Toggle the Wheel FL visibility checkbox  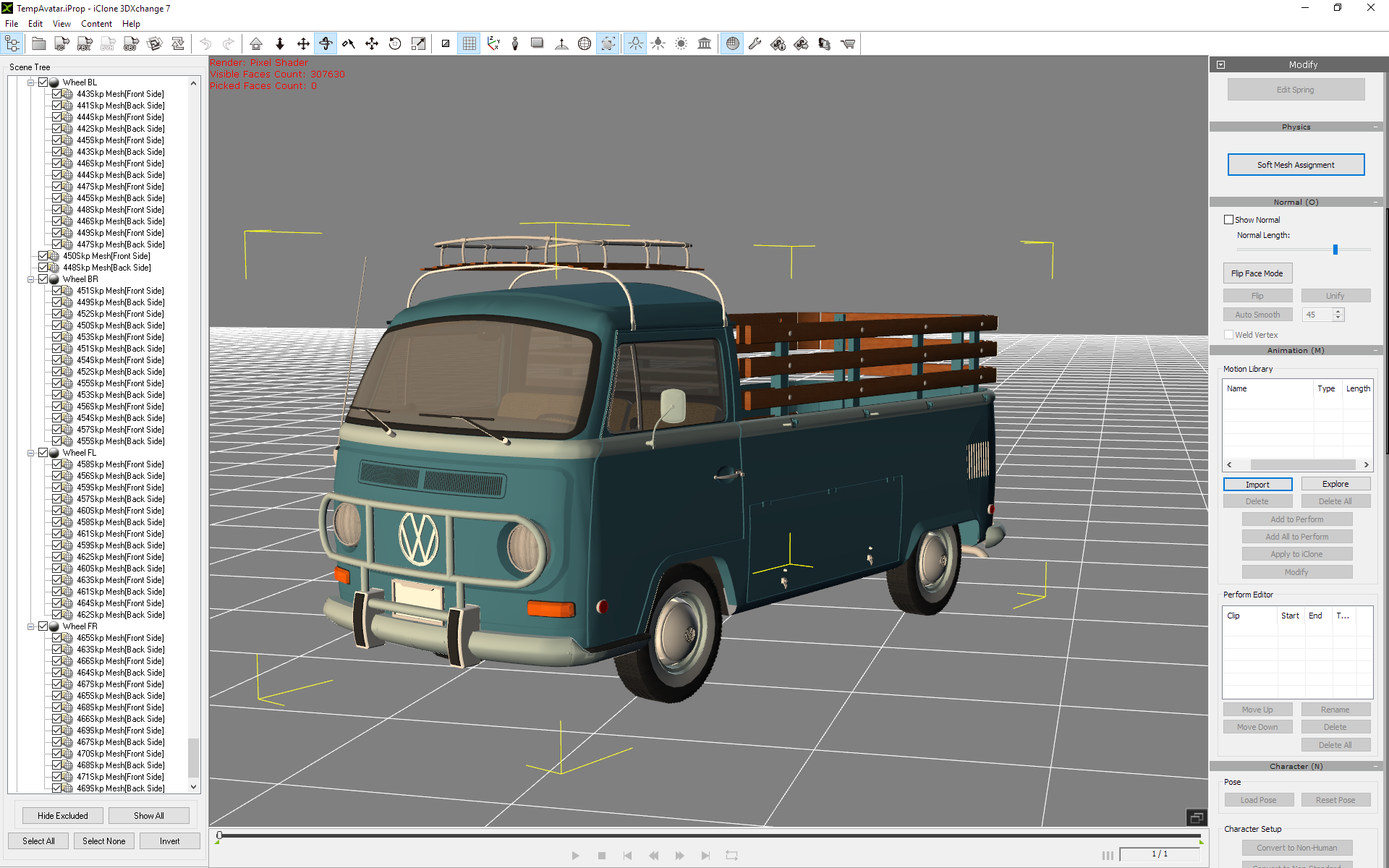(43, 453)
